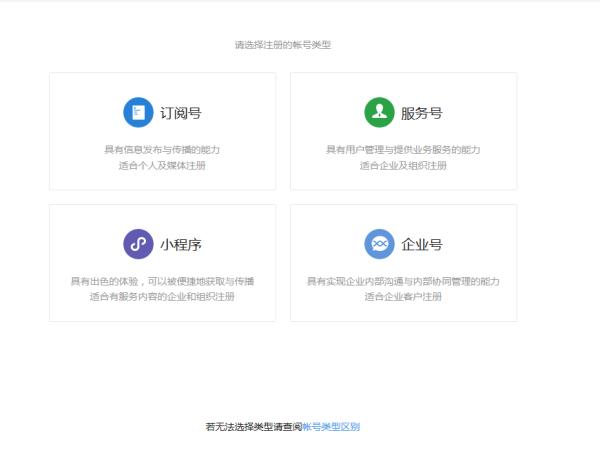Open the 帐号类型区别 link

[x=331, y=427]
